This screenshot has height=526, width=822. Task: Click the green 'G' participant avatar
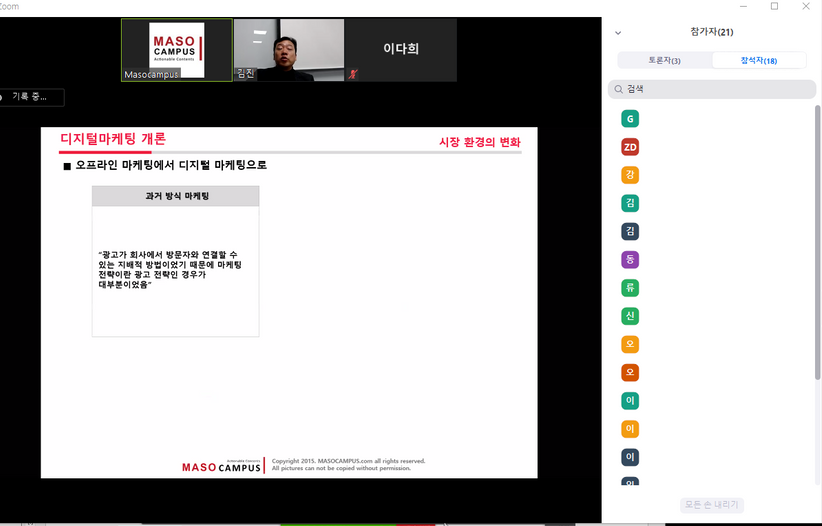coord(630,119)
